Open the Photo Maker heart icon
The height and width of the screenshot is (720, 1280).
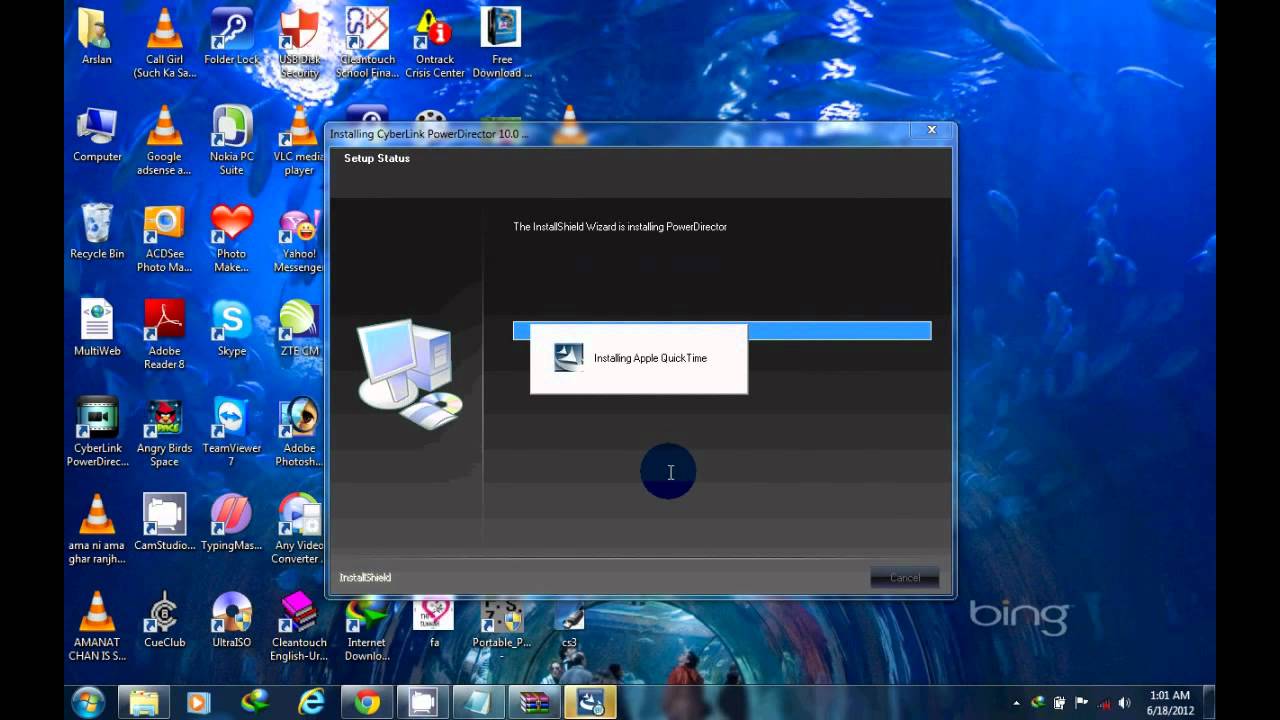point(232,237)
